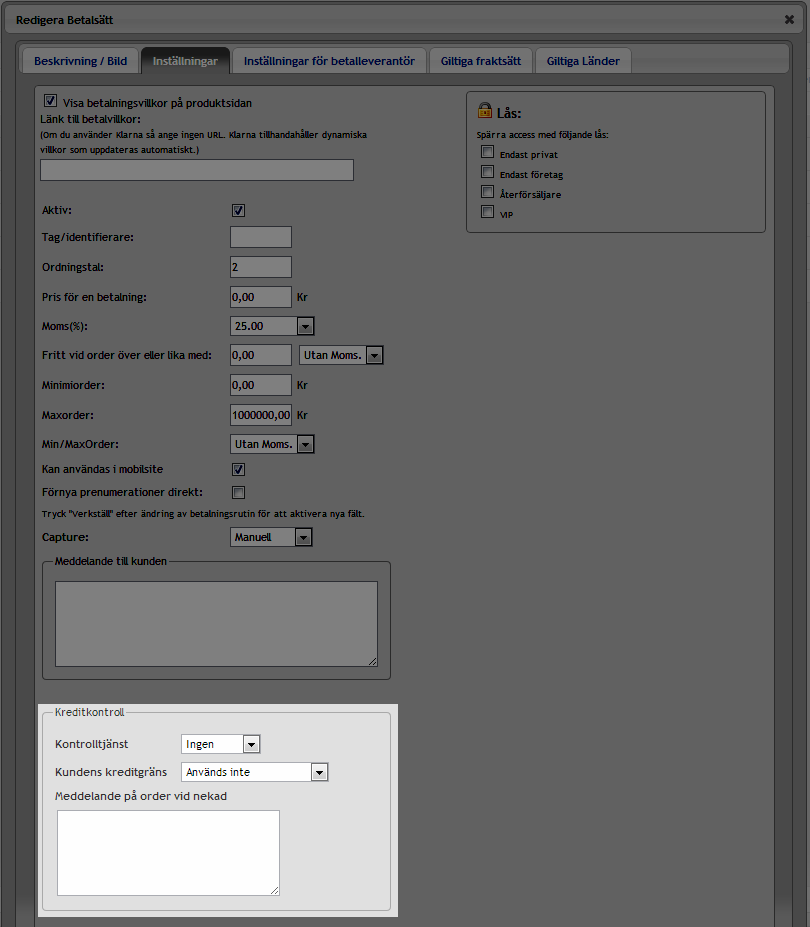The width and height of the screenshot is (810, 927).
Task: Switch to Inställningar för betalleverantör tab
Action: [x=329, y=61]
